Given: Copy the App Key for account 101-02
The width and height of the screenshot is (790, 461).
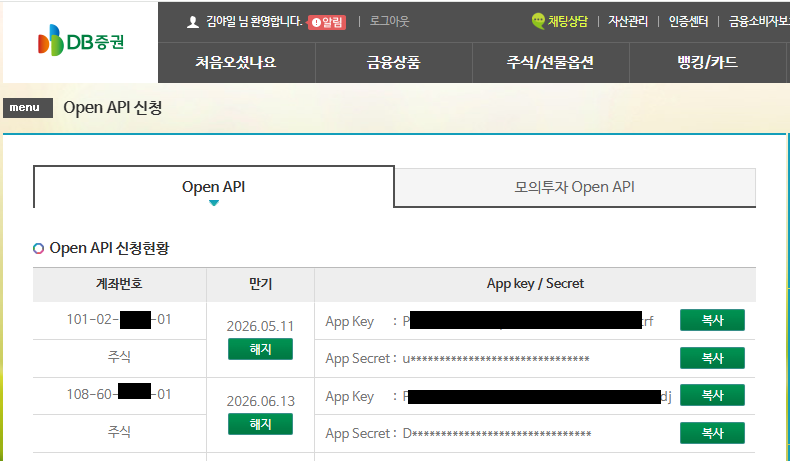Looking at the screenshot, I should [x=712, y=320].
